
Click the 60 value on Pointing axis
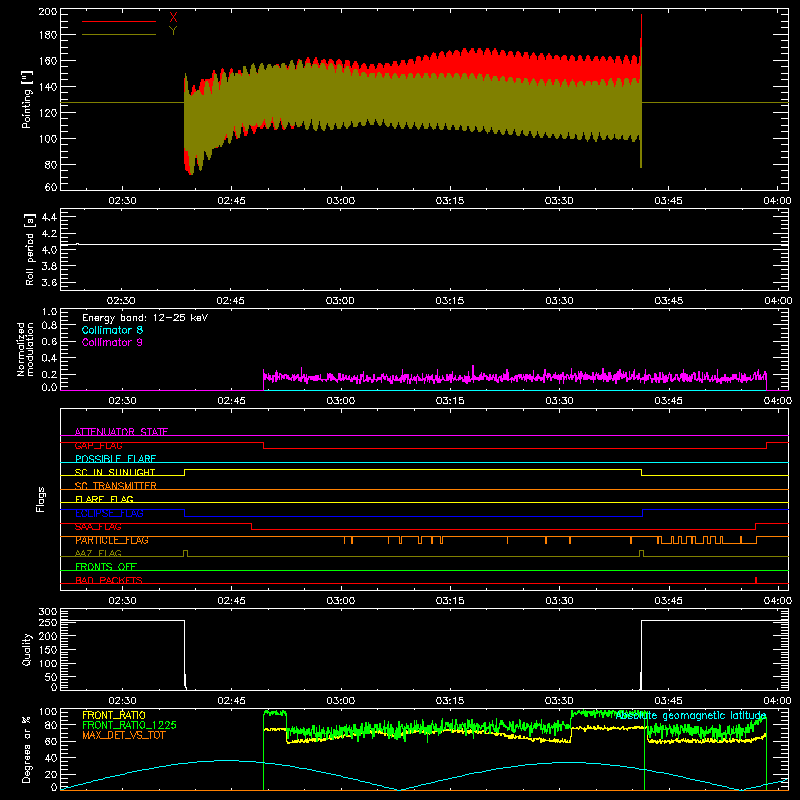[51, 187]
